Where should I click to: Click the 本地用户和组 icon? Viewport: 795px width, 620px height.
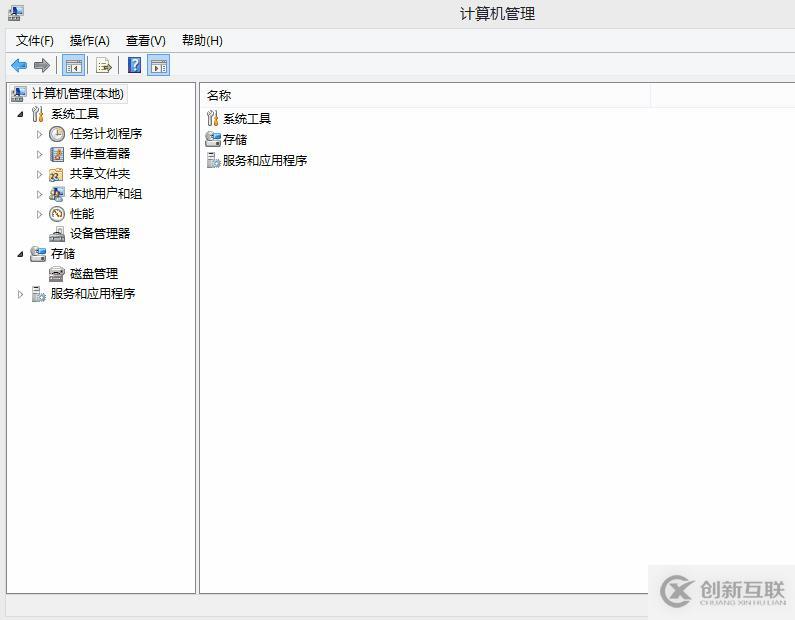point(57,194)
